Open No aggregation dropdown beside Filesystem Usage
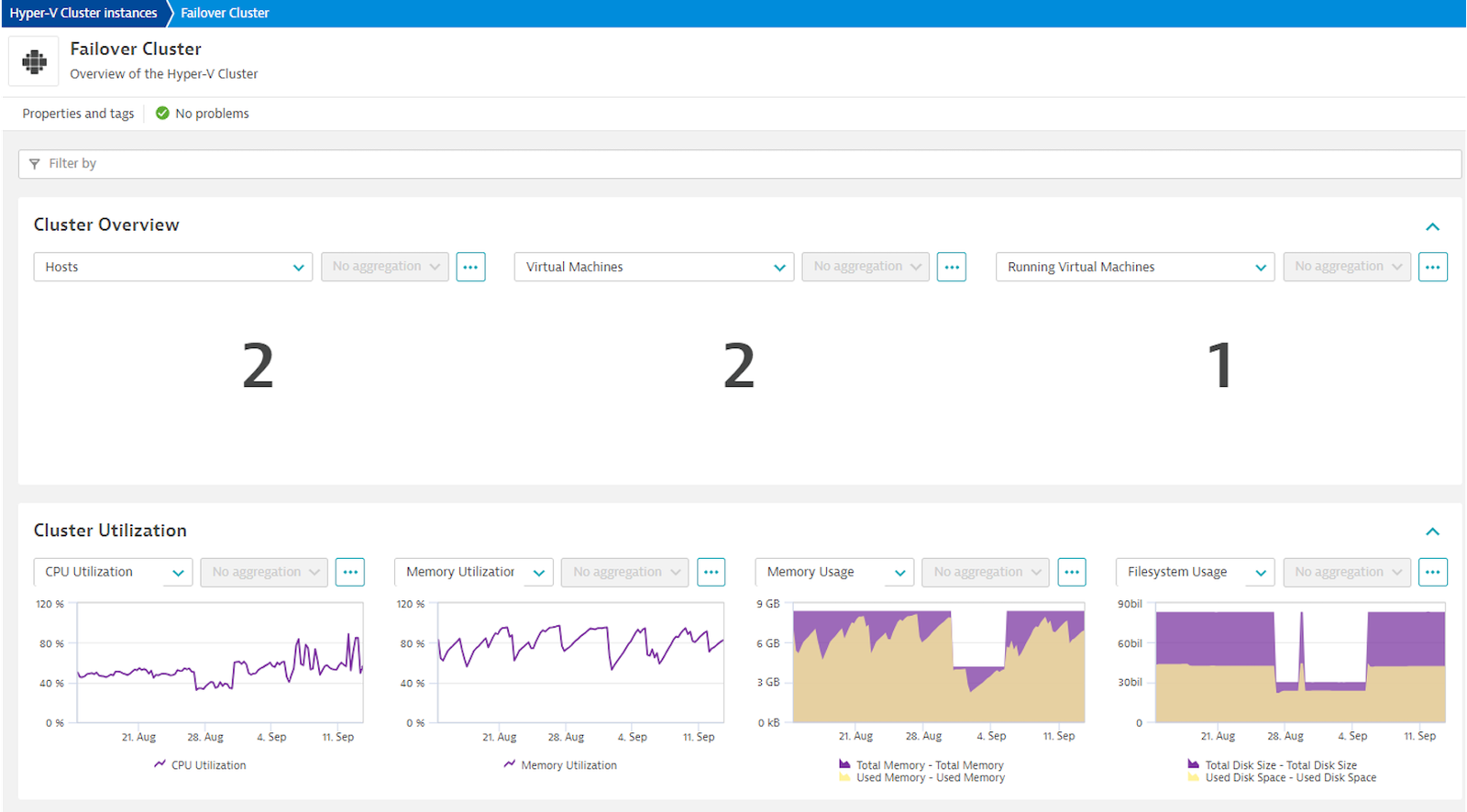This screenshot has height=812, width=1467. (1347, 572)
